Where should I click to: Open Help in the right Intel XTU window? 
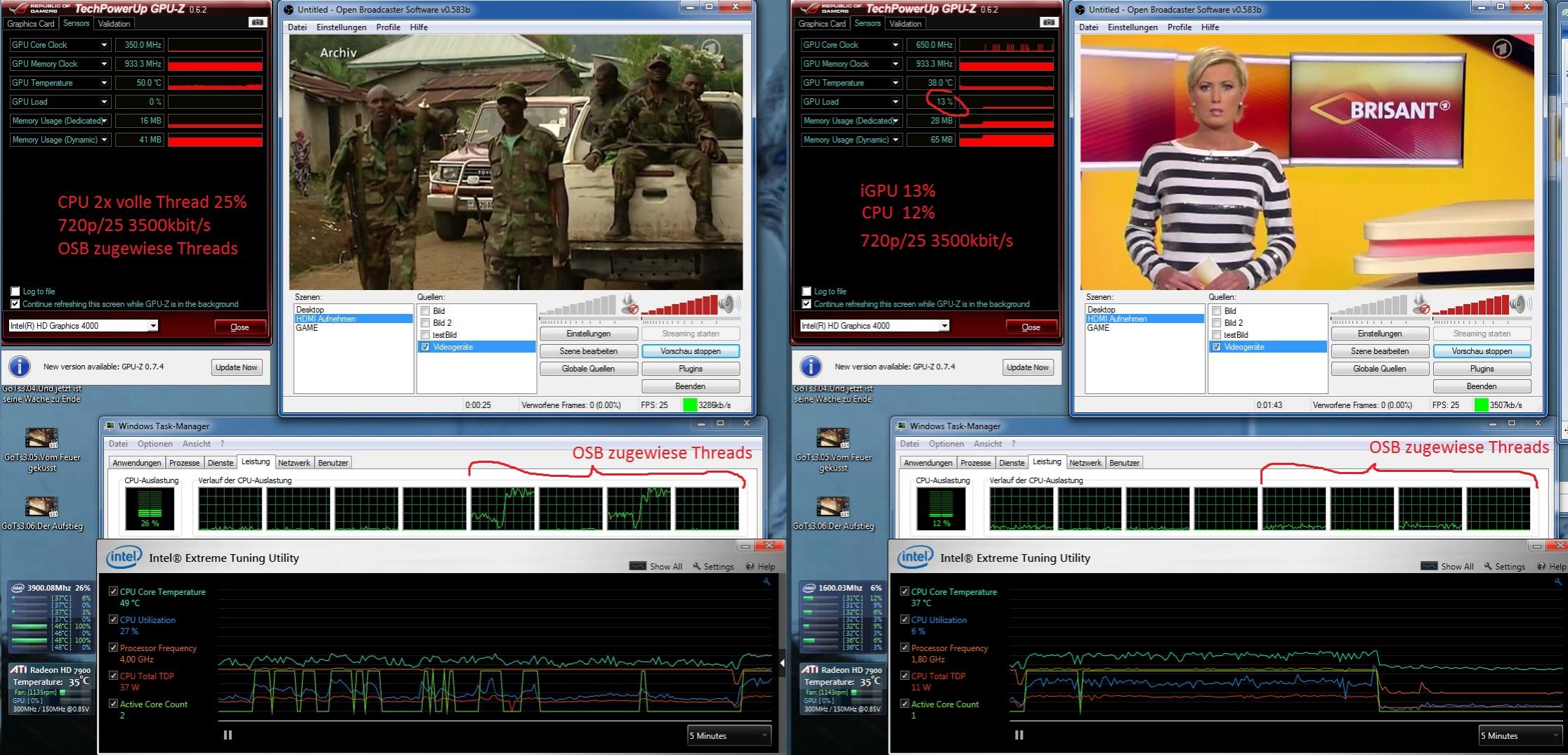point(1552,566)
